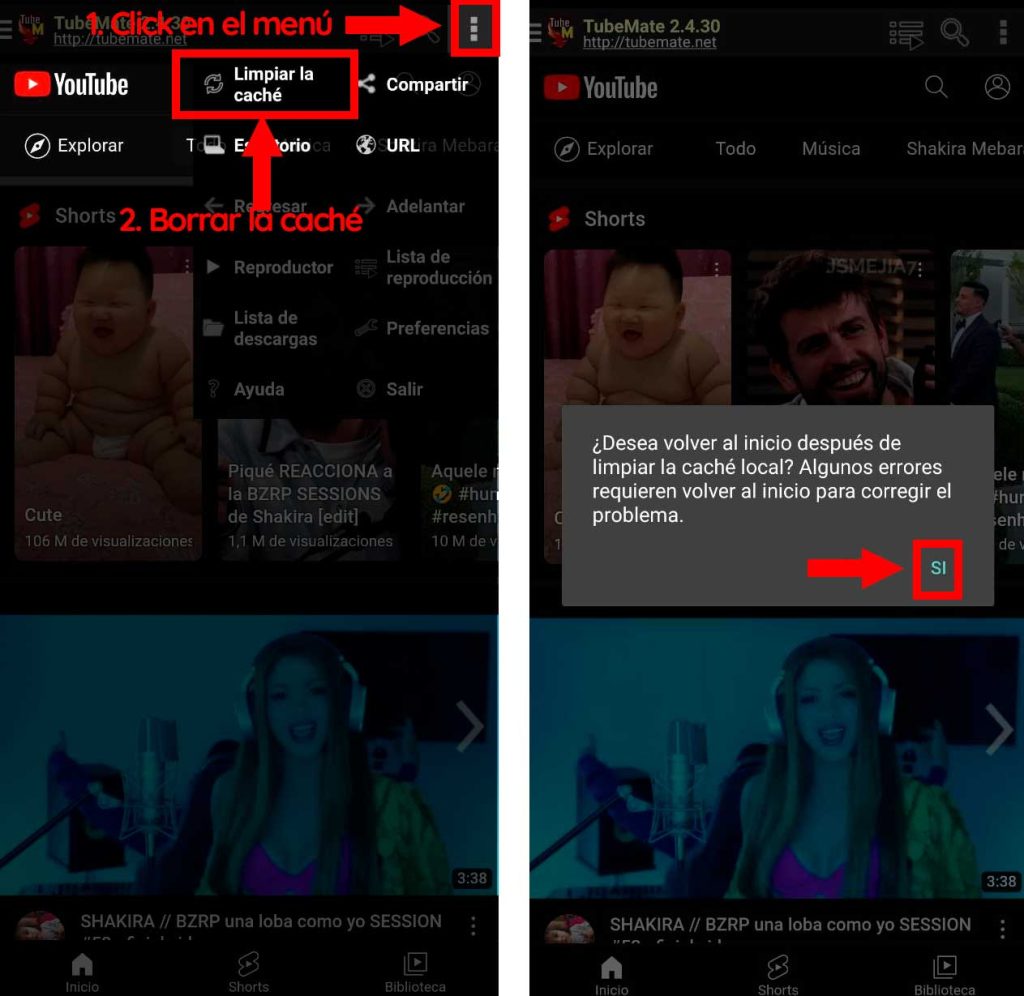Select the Todo filter chip in right screenshot
The height and width of the screenshot is (996, 1024).
[x=735, y=149]
